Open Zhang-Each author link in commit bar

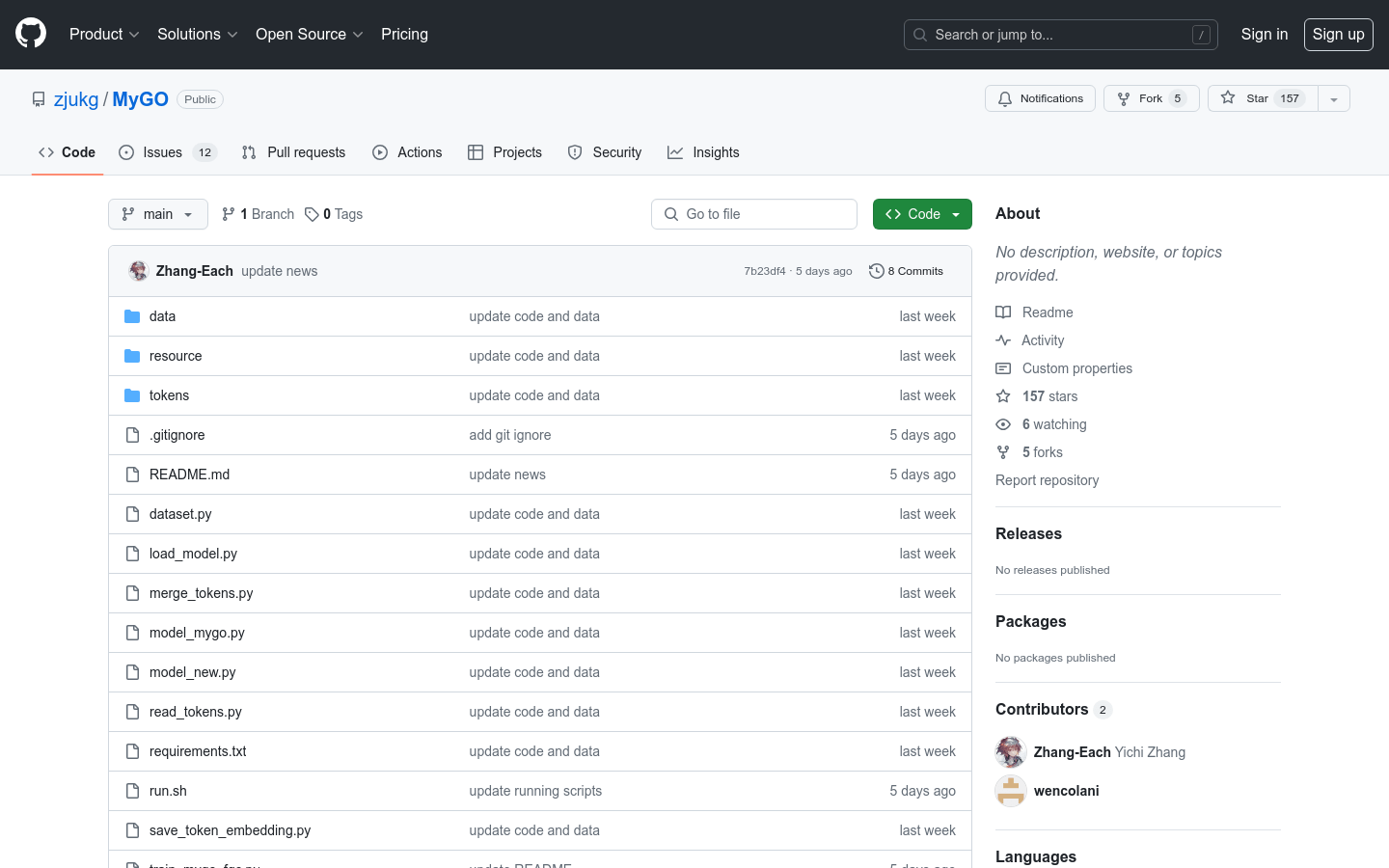coord(194,271)
